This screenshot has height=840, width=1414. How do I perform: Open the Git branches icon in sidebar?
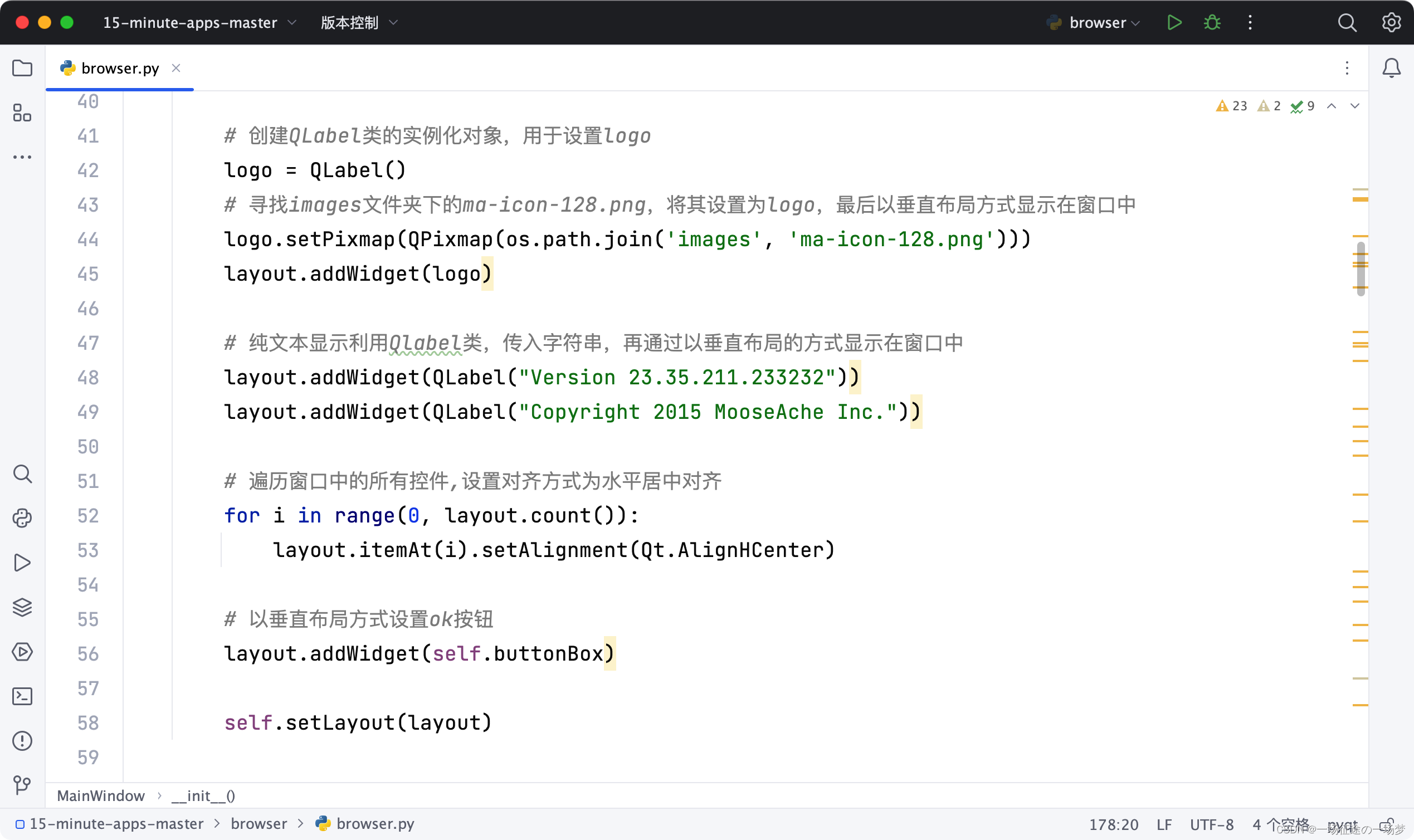tap(22, 785)
